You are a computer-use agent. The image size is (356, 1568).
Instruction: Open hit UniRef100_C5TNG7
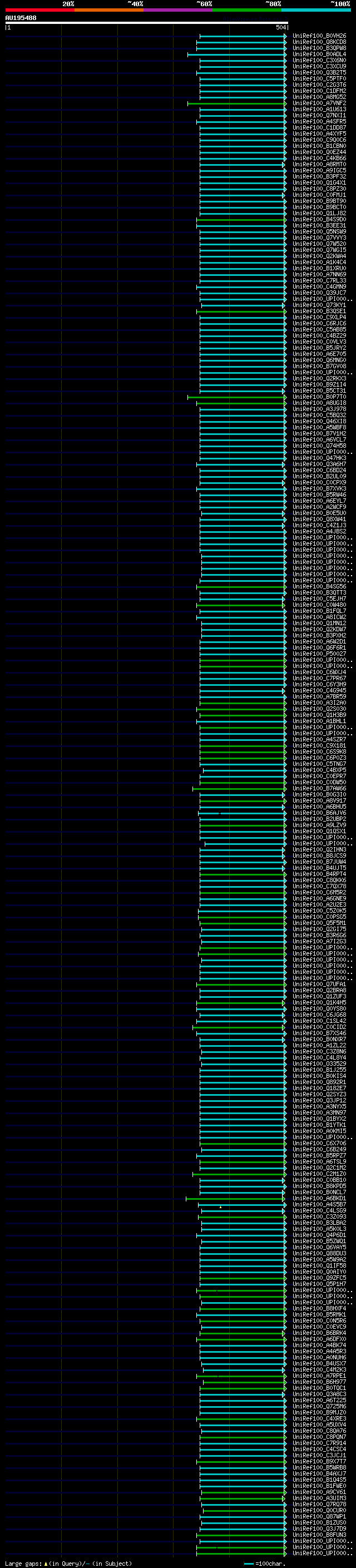[319, 764]
